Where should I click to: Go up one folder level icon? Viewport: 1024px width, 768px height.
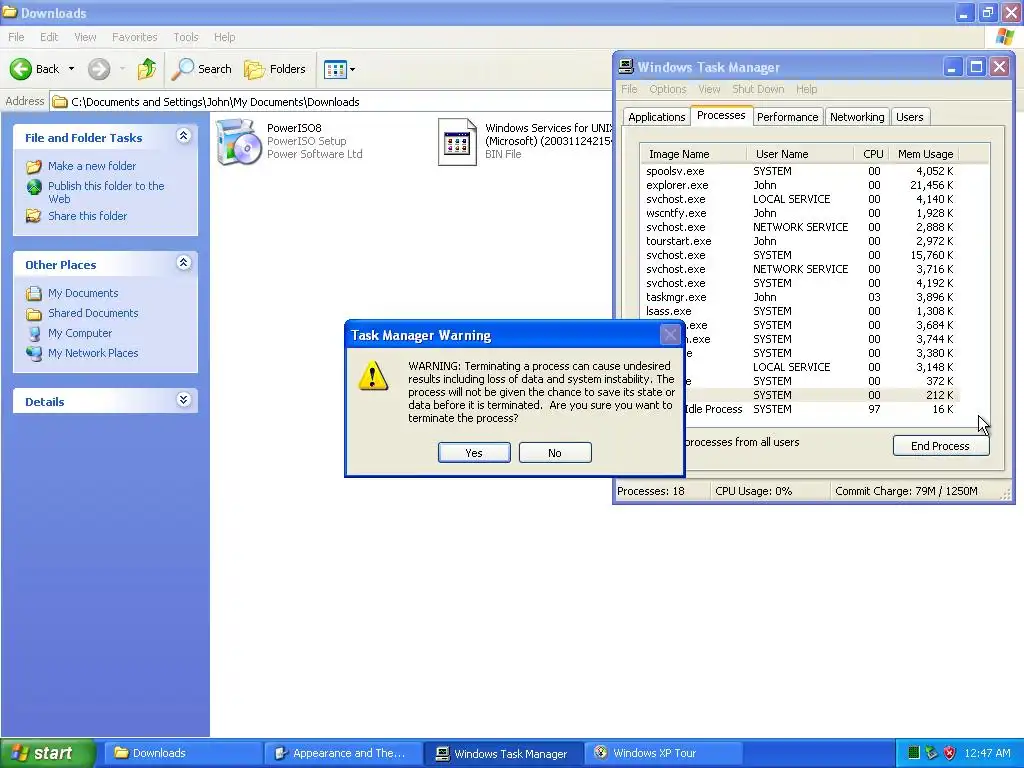click(146, 69)
